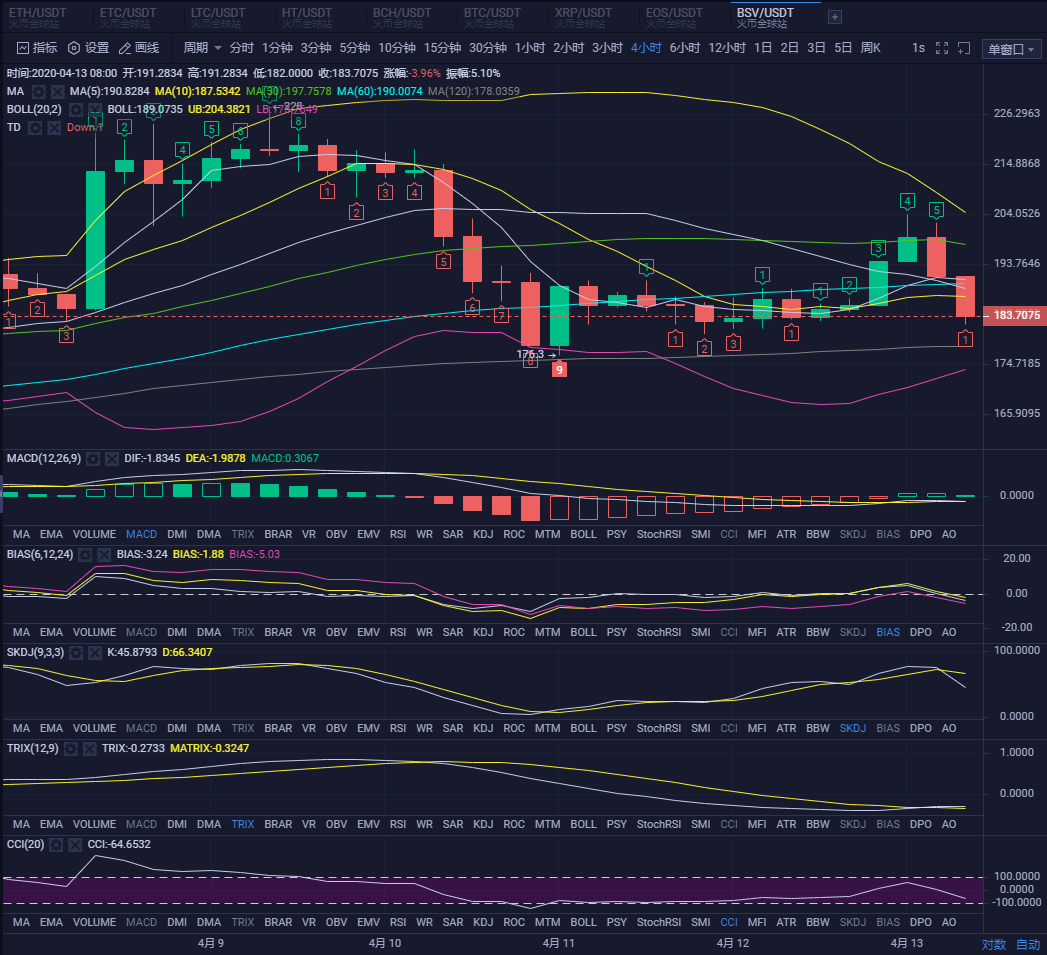The width and height of the screenshot is (1047, 955).
Task: Open the BOLL settings gear icon
Action: [x=75, y=109]
